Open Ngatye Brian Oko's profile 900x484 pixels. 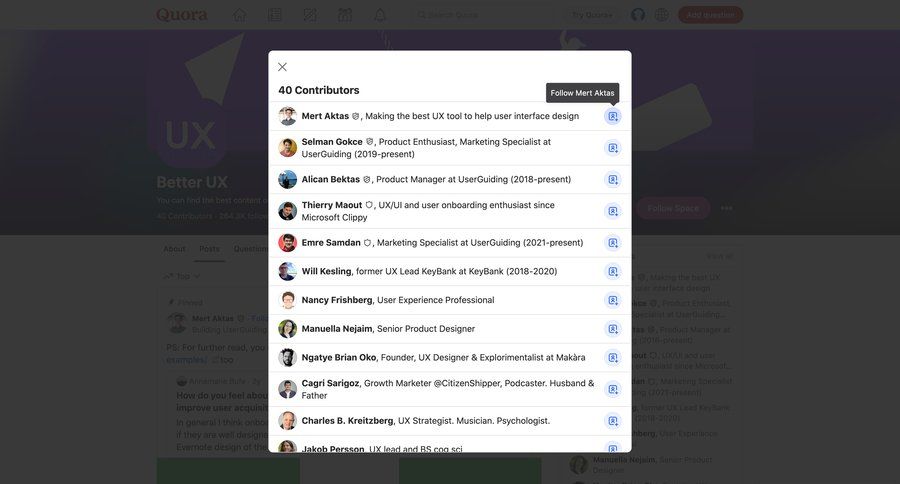tap(339, 357)
